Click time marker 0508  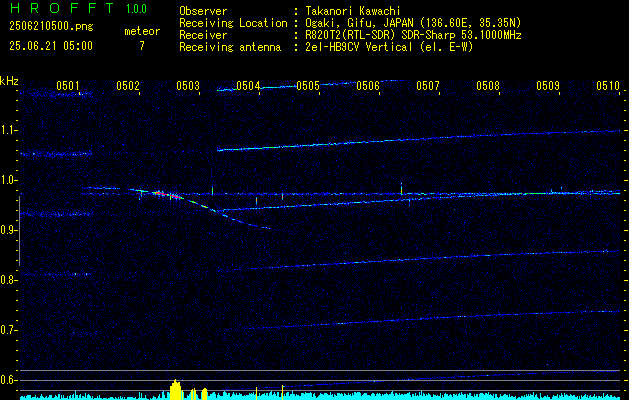tap(488, 85)
